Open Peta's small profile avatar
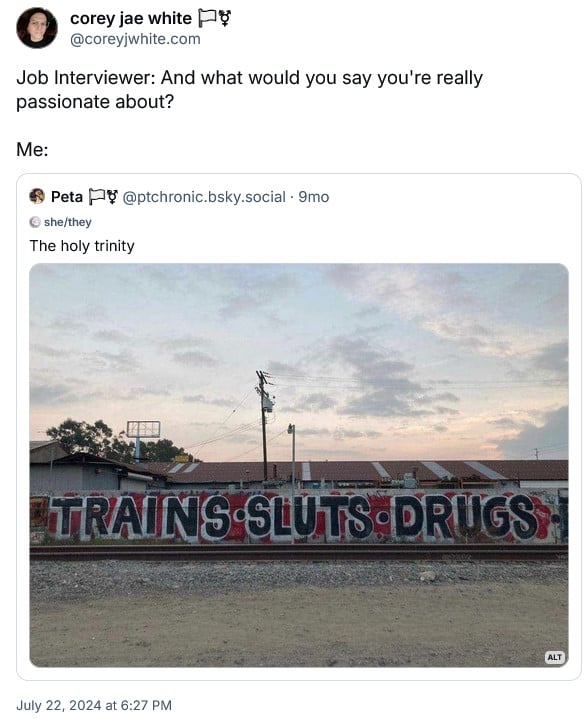 click(x=37, y=196)
